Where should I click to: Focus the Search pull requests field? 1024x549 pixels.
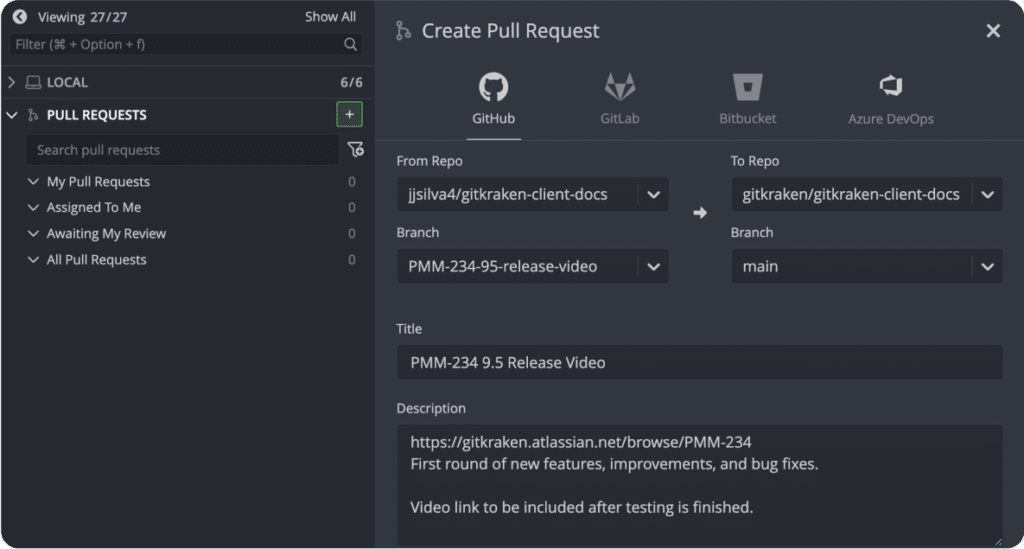[x=182, y=150]
